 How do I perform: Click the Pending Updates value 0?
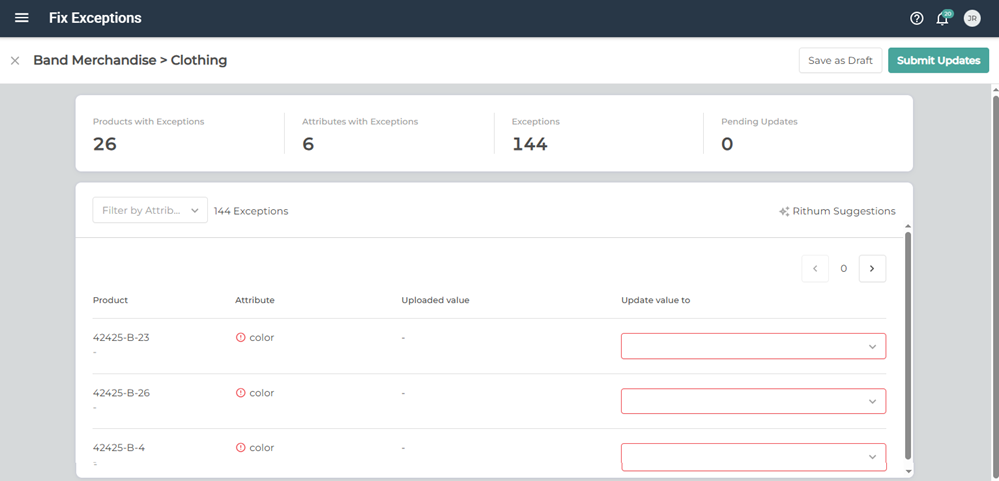click(x=727, y=145)
